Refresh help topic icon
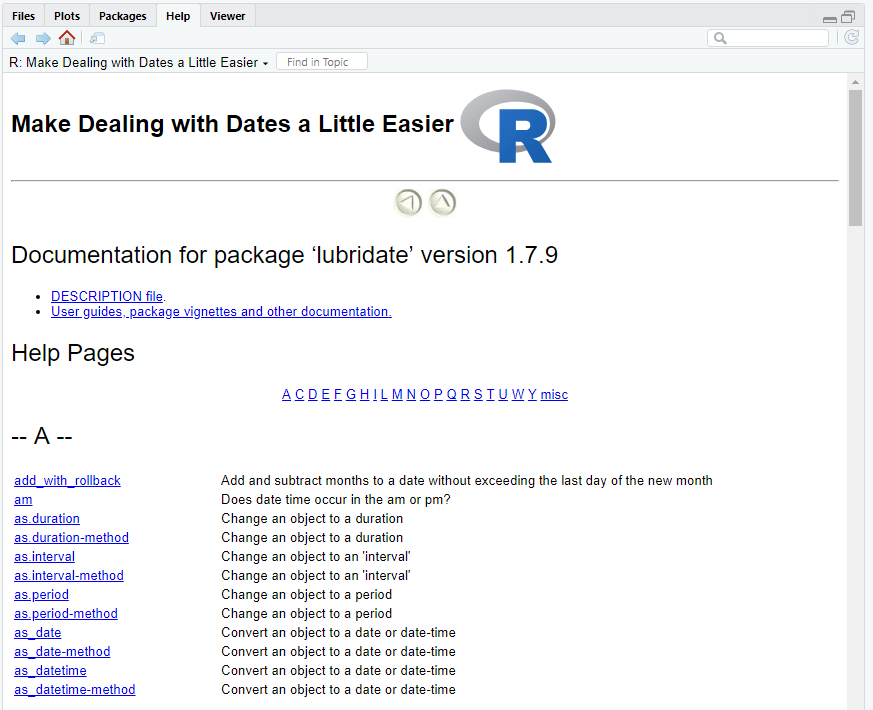873x710 pixels. coord(851,38)
